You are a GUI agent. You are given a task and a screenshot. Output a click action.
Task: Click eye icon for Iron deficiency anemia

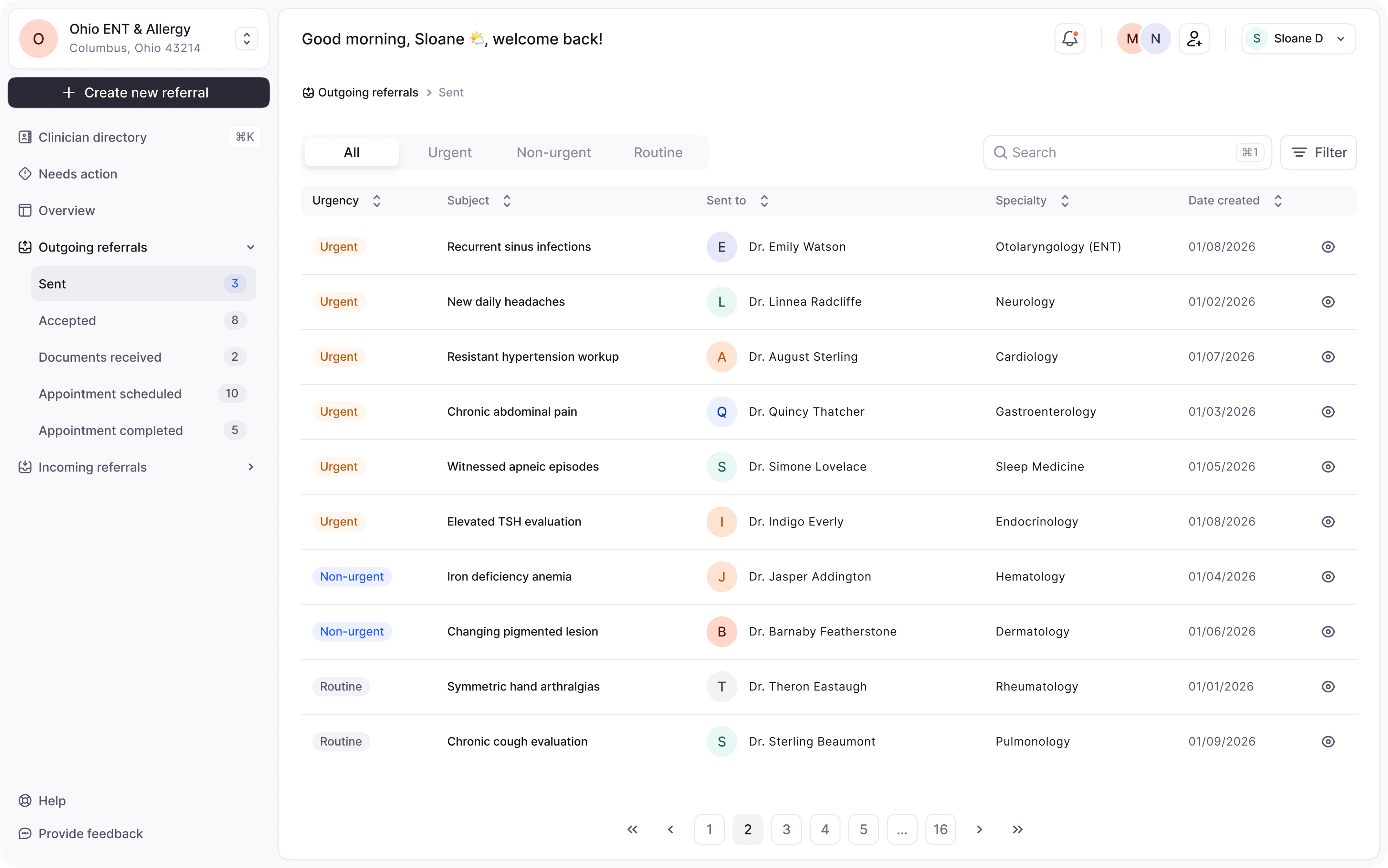point(1328,576)
